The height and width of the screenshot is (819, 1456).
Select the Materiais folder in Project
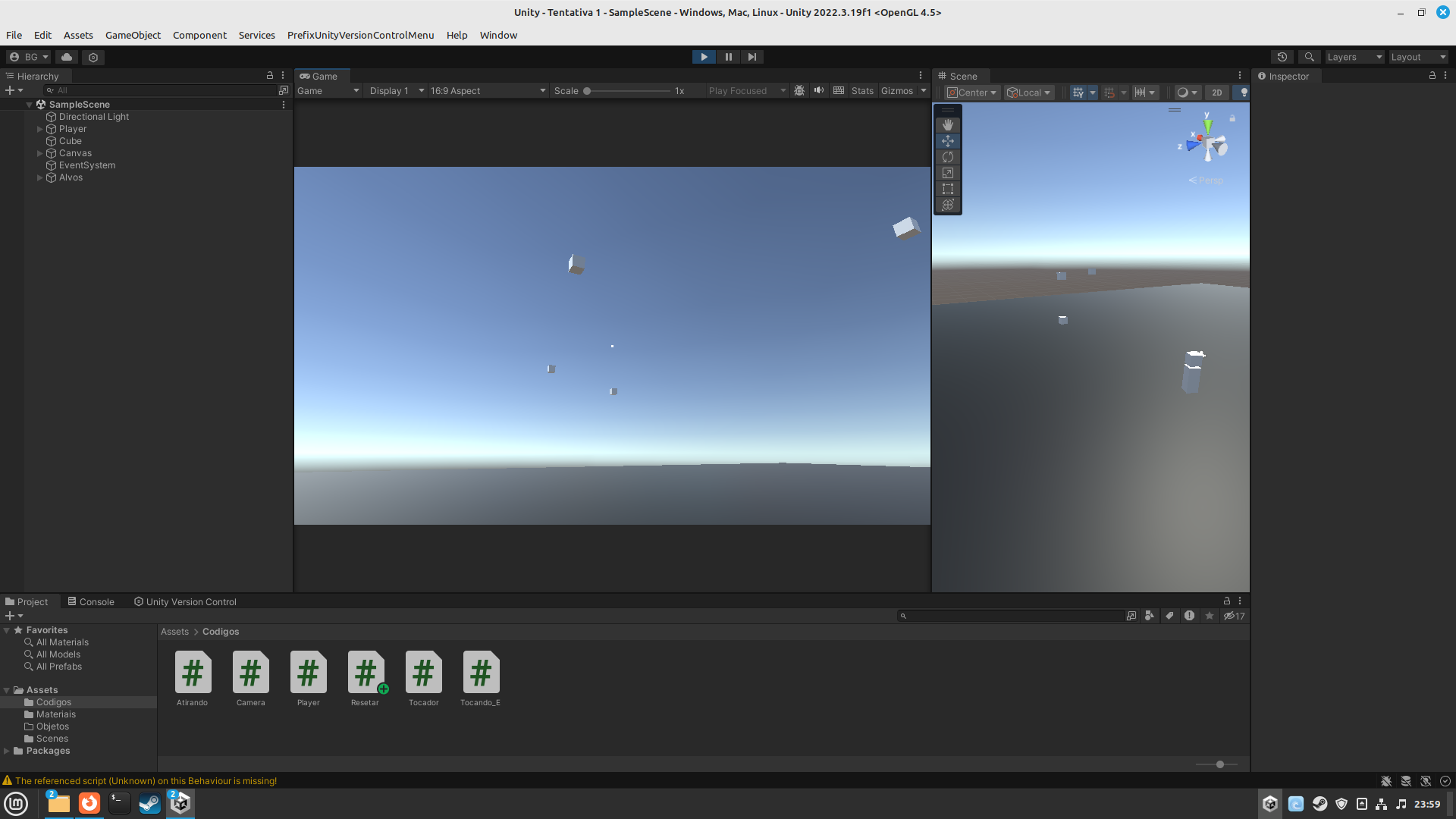pyautogui.click(x=55, y=714)
